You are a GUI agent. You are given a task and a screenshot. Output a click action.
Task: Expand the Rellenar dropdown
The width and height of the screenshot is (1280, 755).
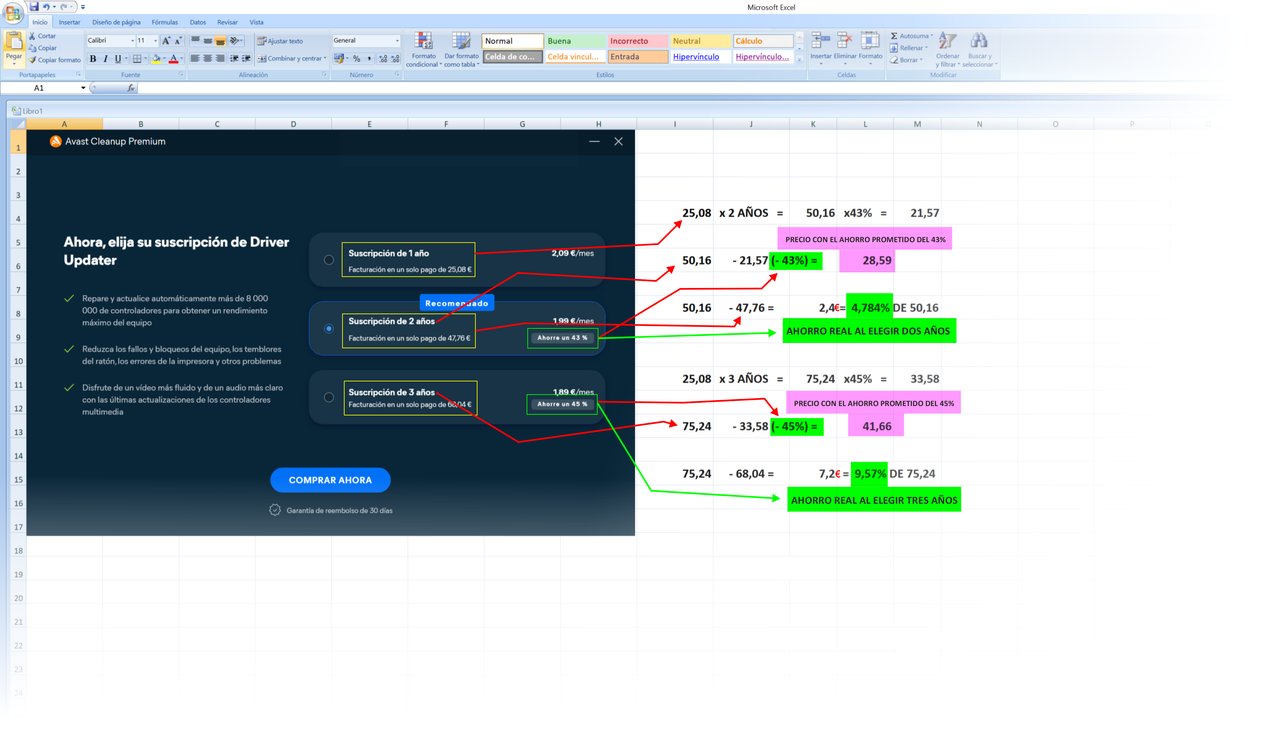pos(927,48)
